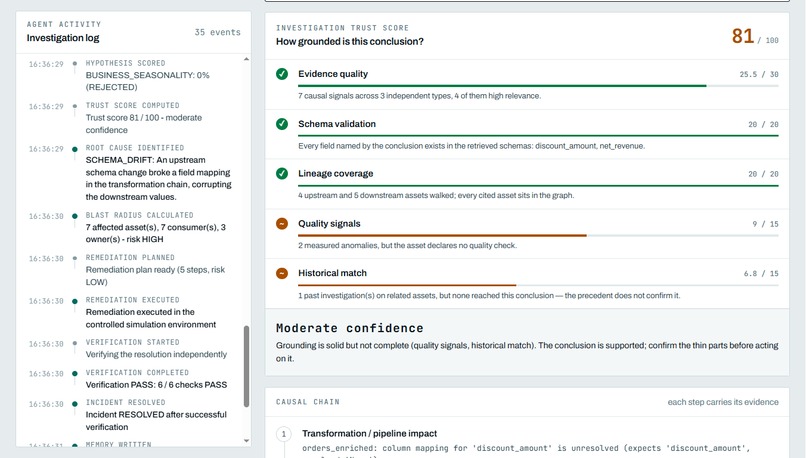This screenshot has height=458, width=806.
Task: Click the timeline dot for REMEDIATION PLANNED
Action: click(x=75, y=259)
